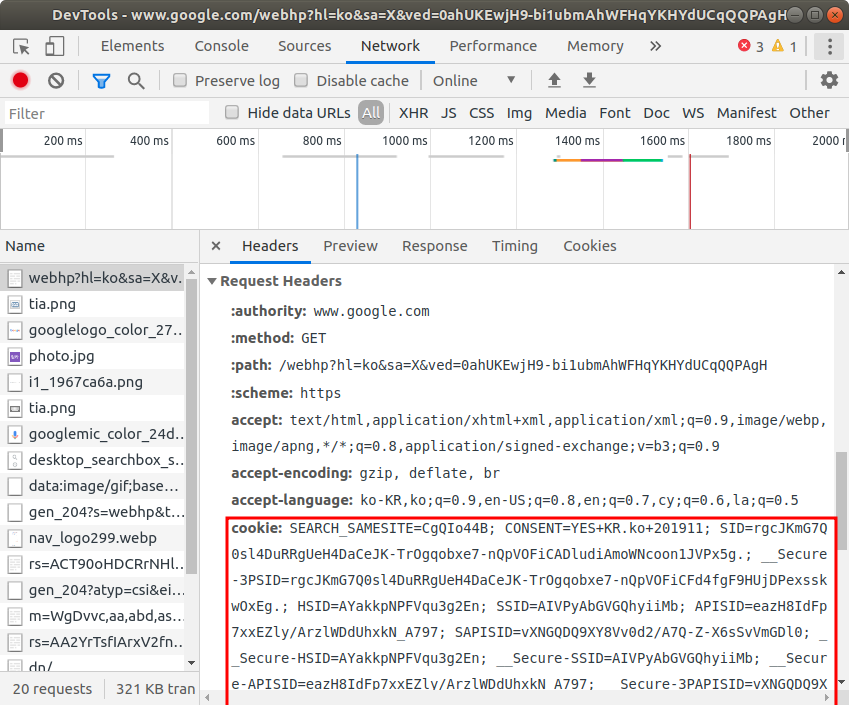Filter requests by WS type
The height and width of the screenshot is (705, 849).
click(x=693, y=113)
